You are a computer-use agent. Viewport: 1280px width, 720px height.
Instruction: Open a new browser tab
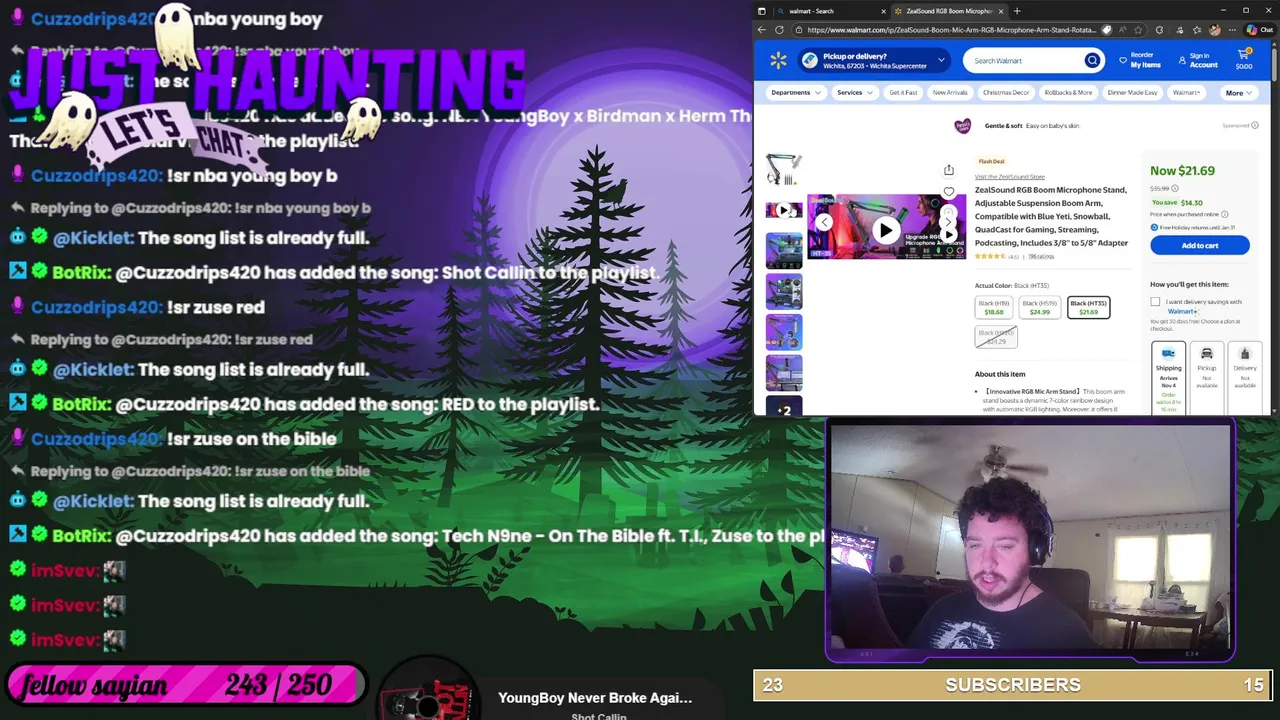(x=1017, y=11)
